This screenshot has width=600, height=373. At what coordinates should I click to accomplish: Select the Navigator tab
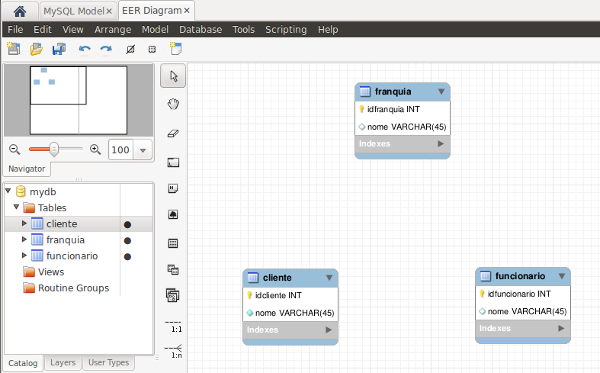point(27,169)
